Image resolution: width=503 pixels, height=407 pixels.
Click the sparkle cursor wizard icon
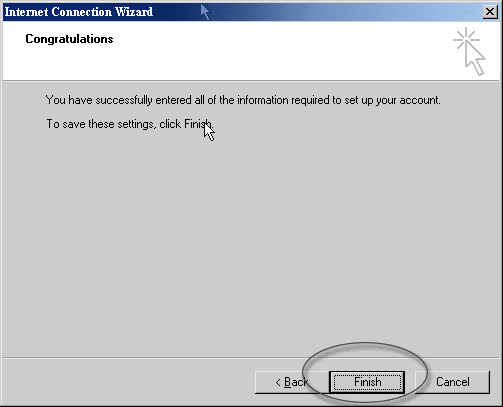pos(469,52)
